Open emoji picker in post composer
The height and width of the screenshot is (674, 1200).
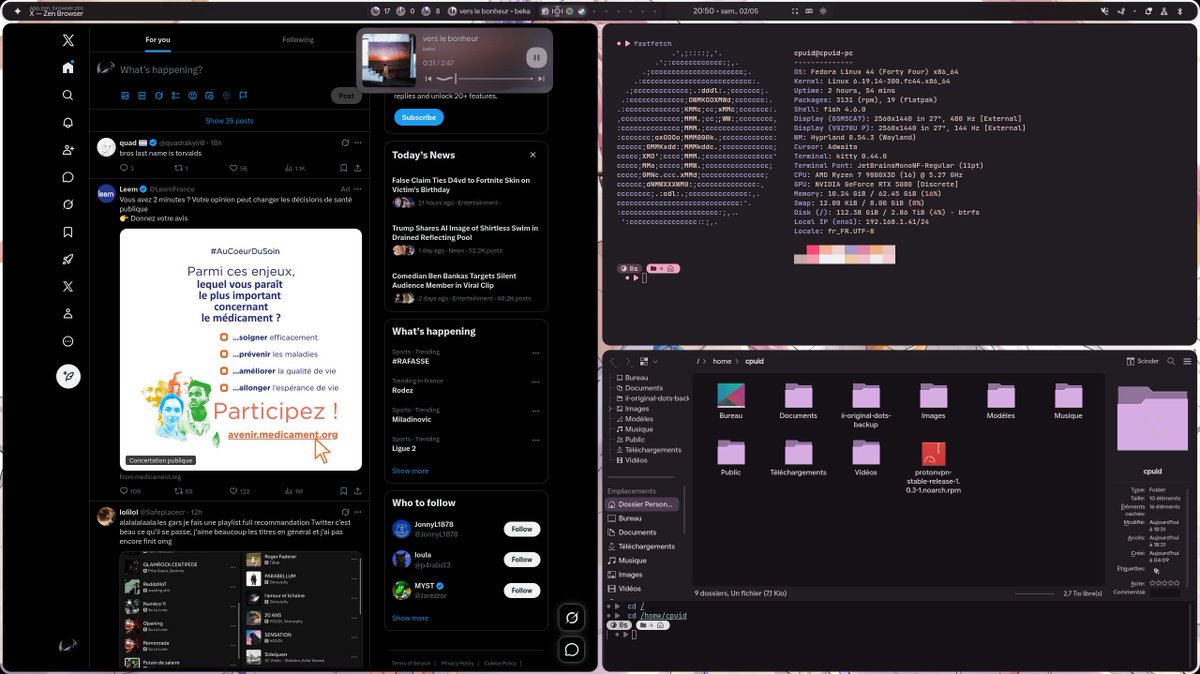coord(192,96)
